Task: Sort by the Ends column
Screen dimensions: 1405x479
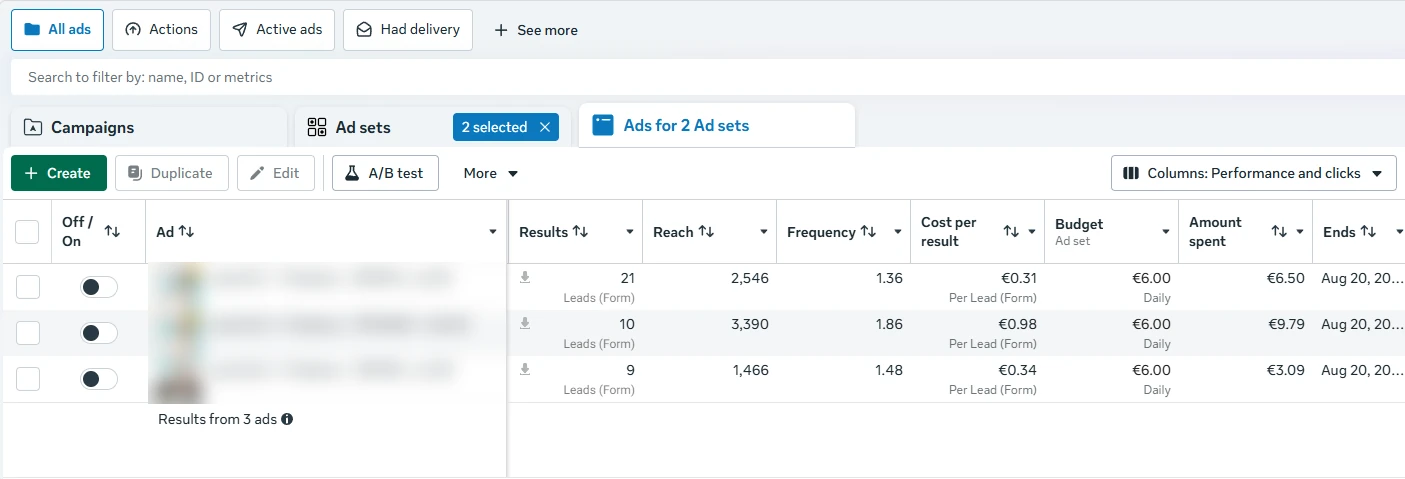Action: coord(1368,232)
